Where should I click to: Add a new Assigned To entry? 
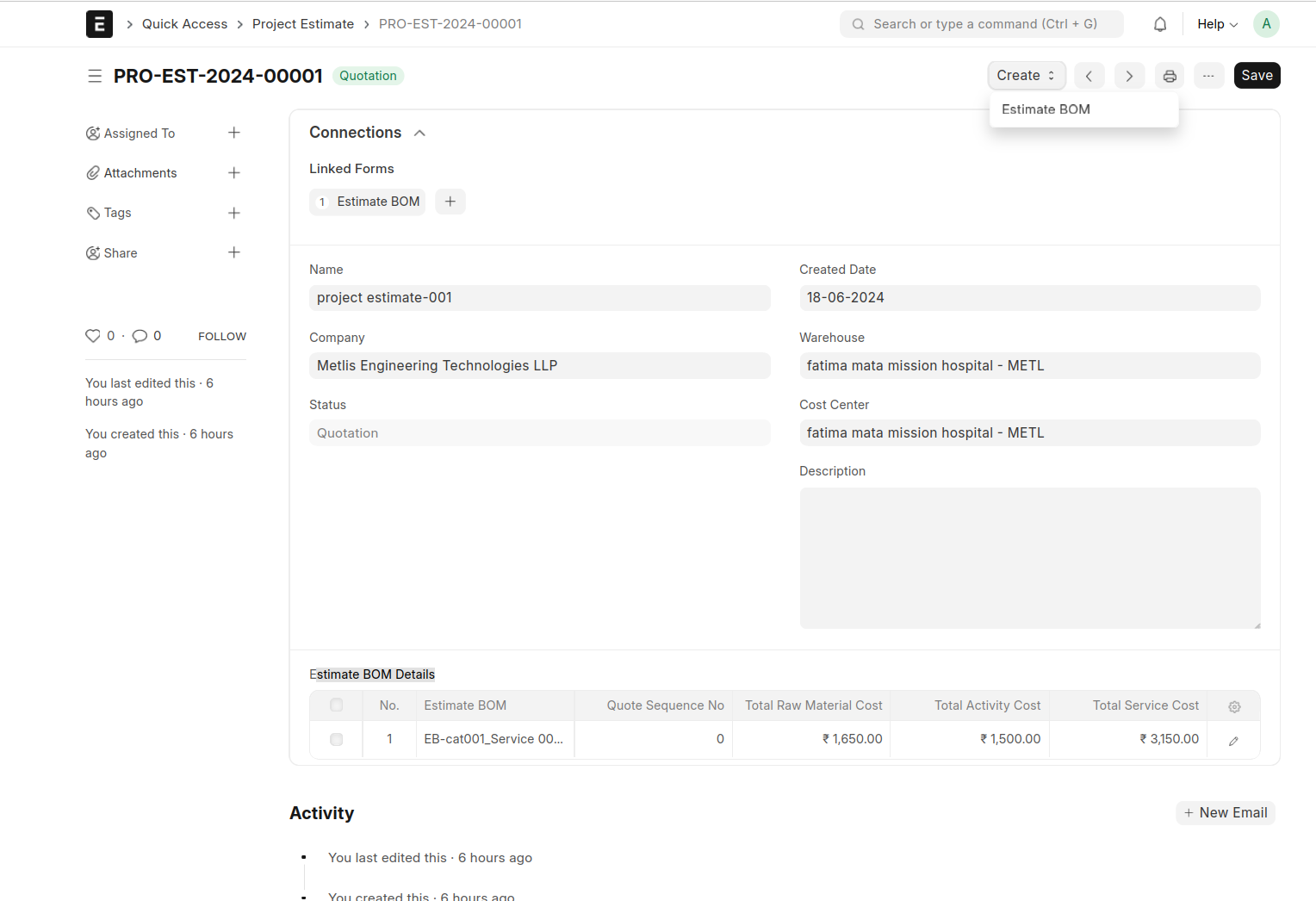point(233,133)
